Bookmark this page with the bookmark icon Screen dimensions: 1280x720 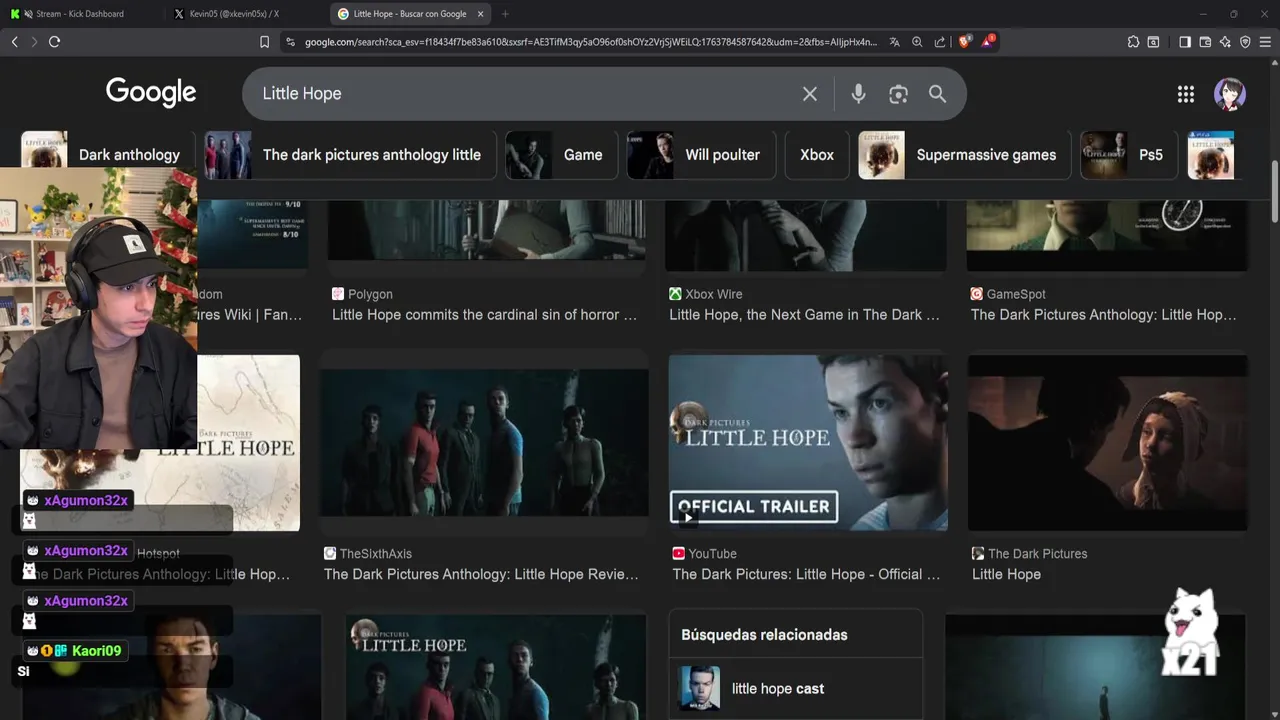click(264, 42)
